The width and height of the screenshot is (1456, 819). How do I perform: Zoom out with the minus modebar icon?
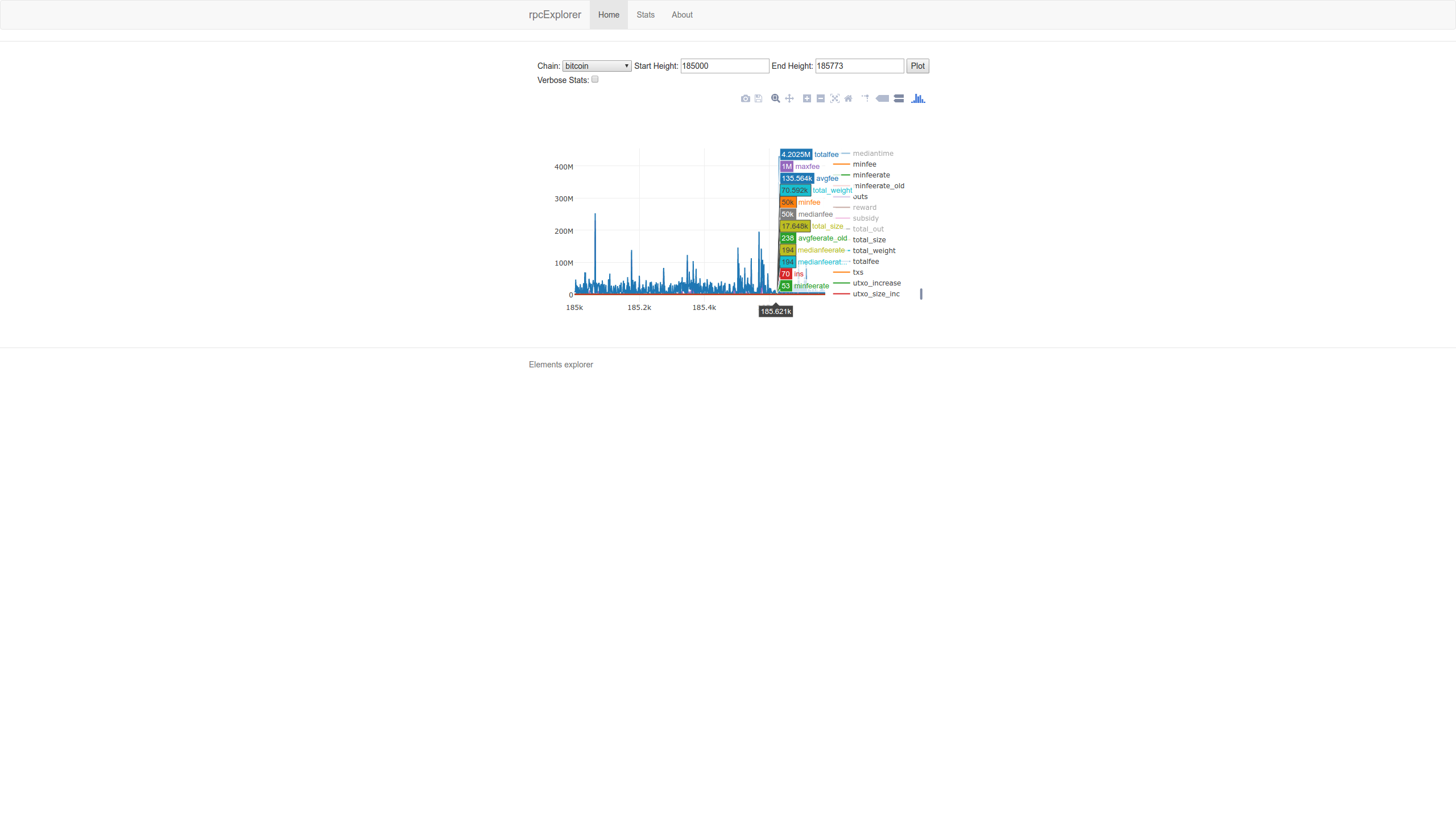(820, 98)
